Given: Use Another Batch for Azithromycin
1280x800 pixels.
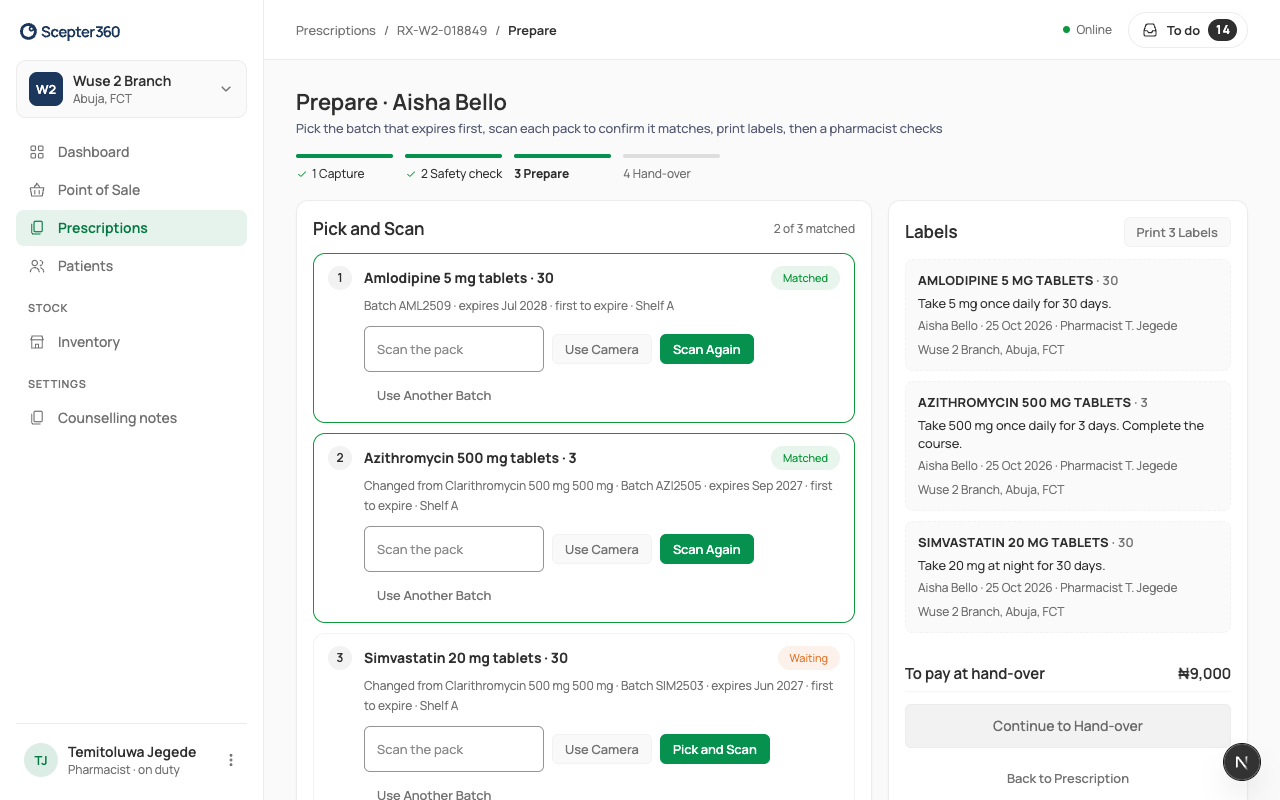Looking at the screenshot, I should pos(434,595).
